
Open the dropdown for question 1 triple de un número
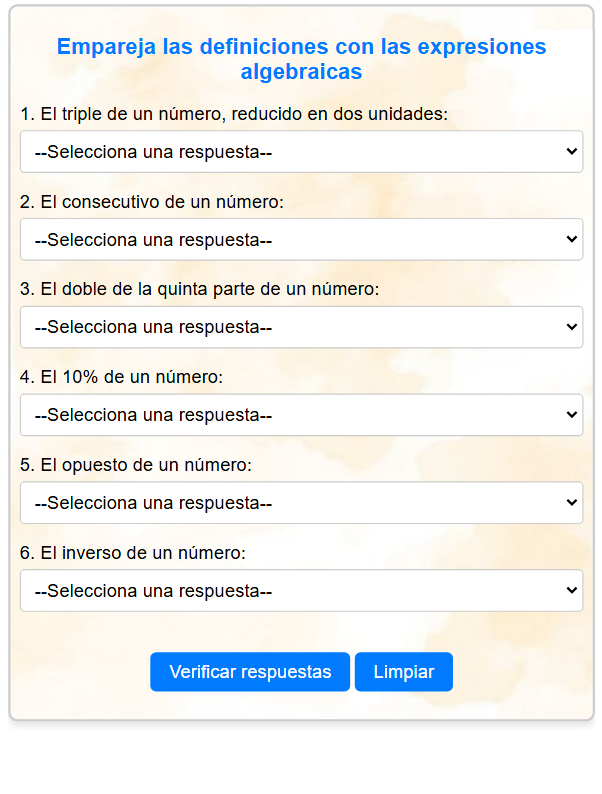click(x=301, y=151)
